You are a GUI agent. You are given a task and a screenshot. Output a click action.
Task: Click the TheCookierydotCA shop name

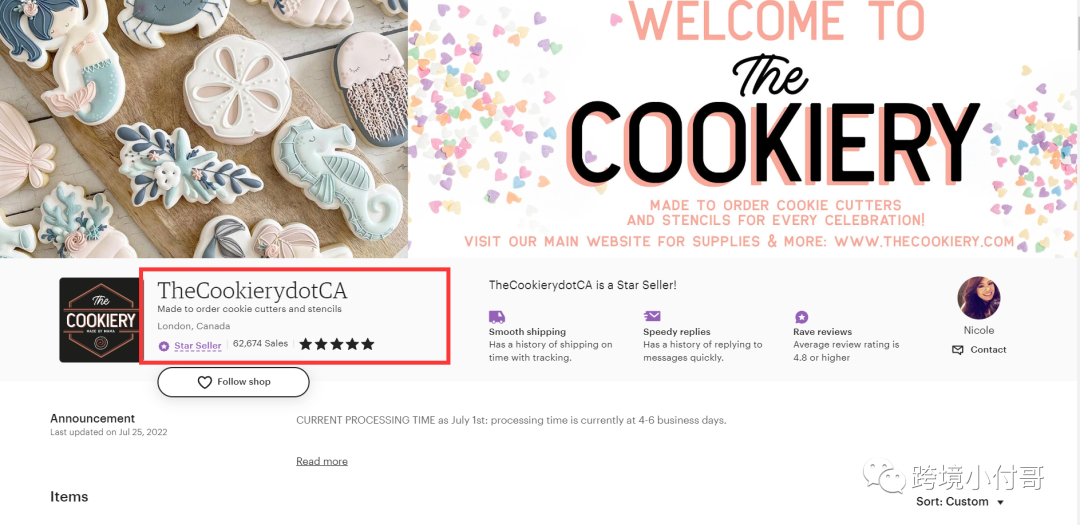(252, 290)
